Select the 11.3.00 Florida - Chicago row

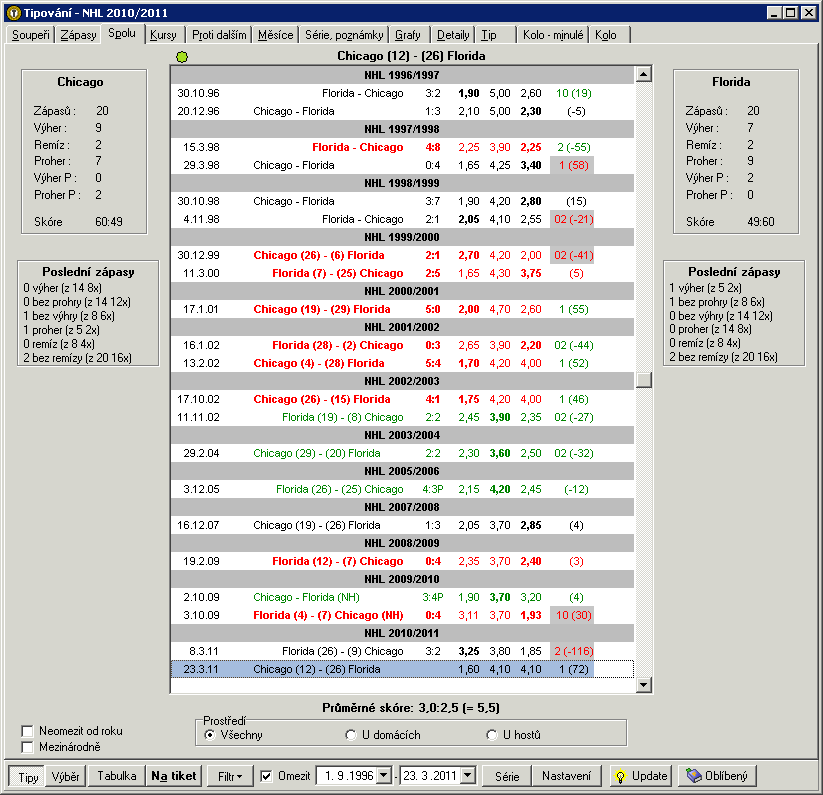(402, 273)
